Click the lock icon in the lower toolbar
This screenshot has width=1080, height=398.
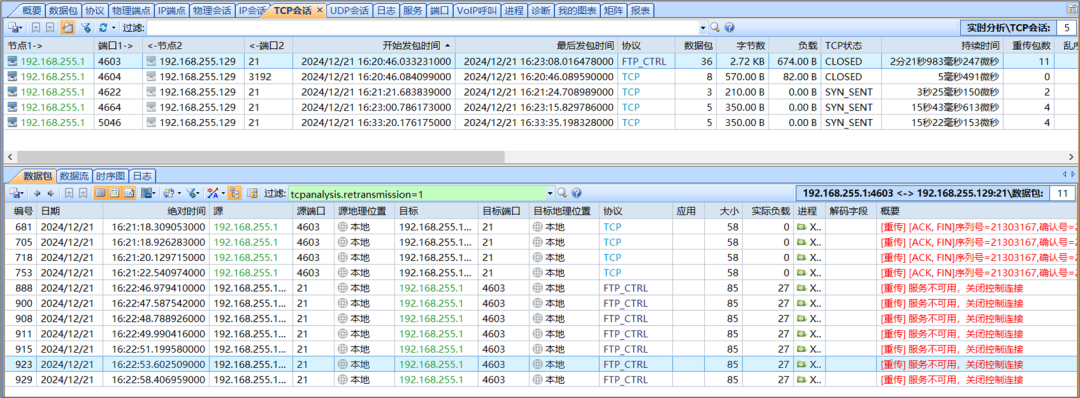tap(252, 193)
